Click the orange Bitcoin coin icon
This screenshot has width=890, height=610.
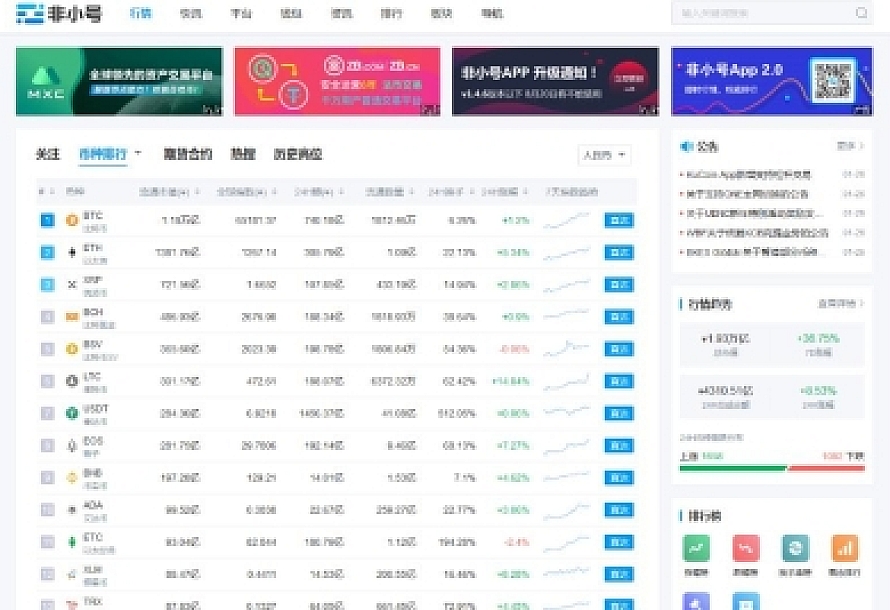point(71,220)
